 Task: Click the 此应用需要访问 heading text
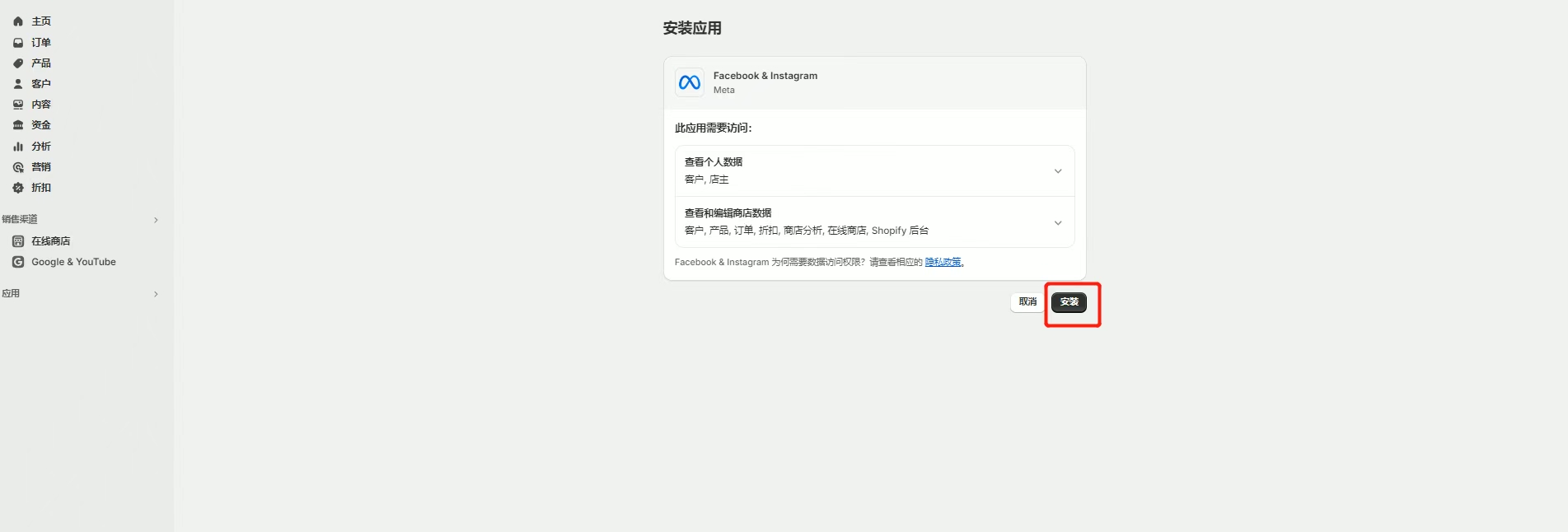point(714,128)
